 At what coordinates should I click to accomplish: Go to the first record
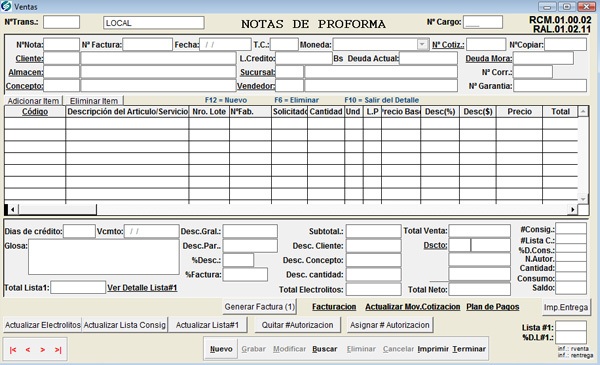pyautogui.click(x=13, y=350)
